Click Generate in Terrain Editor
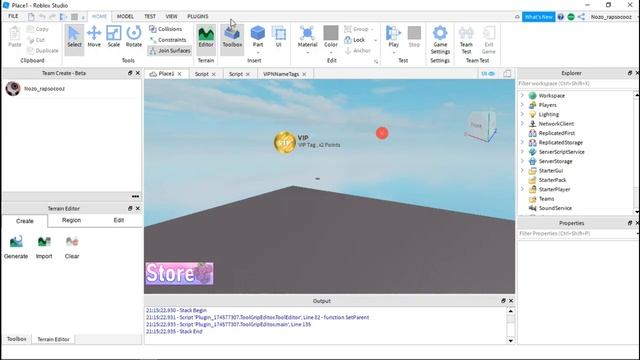The width and height of the screenshot is (640, 360). (x=16, y=247)
